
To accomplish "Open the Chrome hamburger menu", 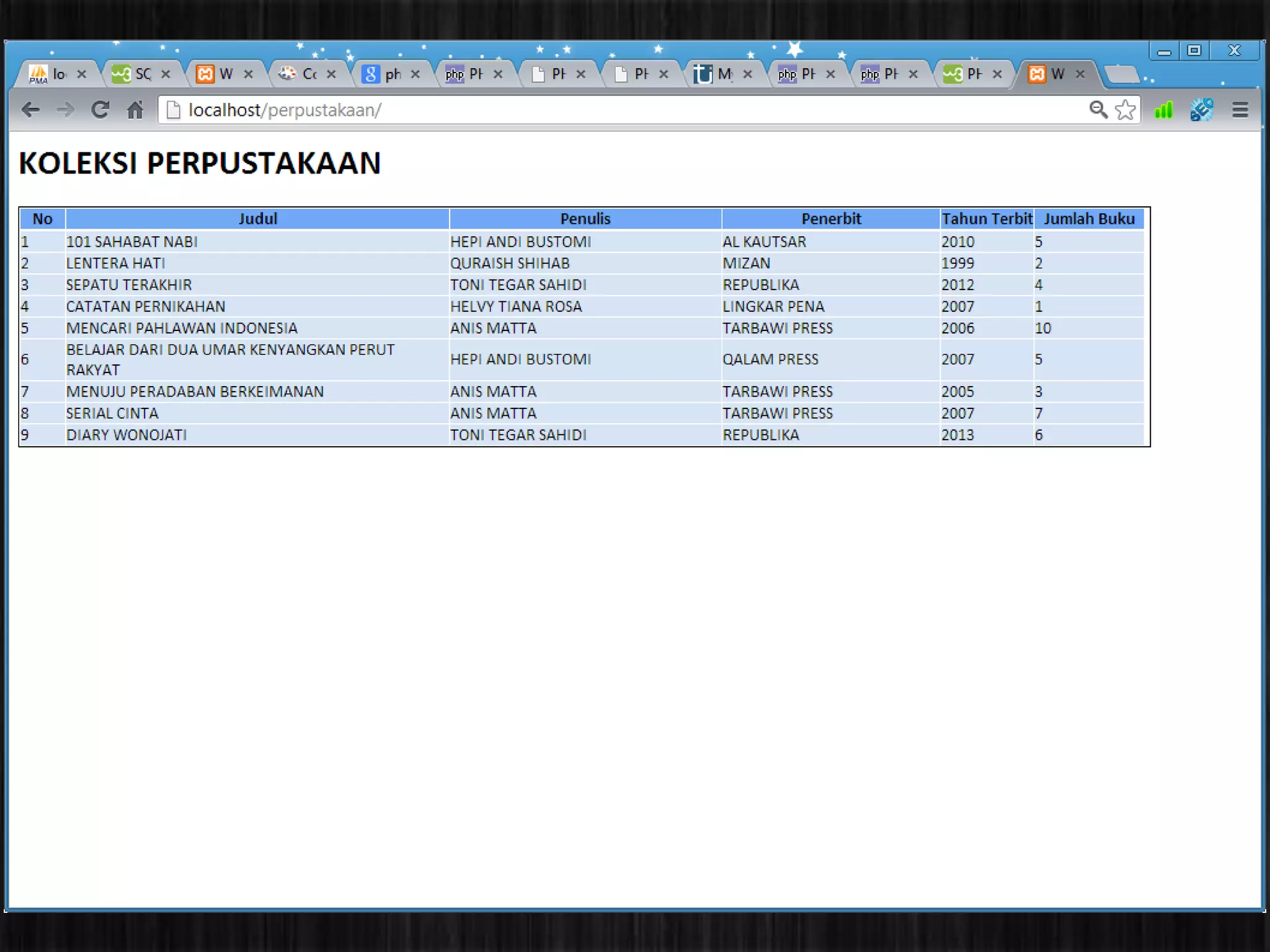I will pos(1240,110).
